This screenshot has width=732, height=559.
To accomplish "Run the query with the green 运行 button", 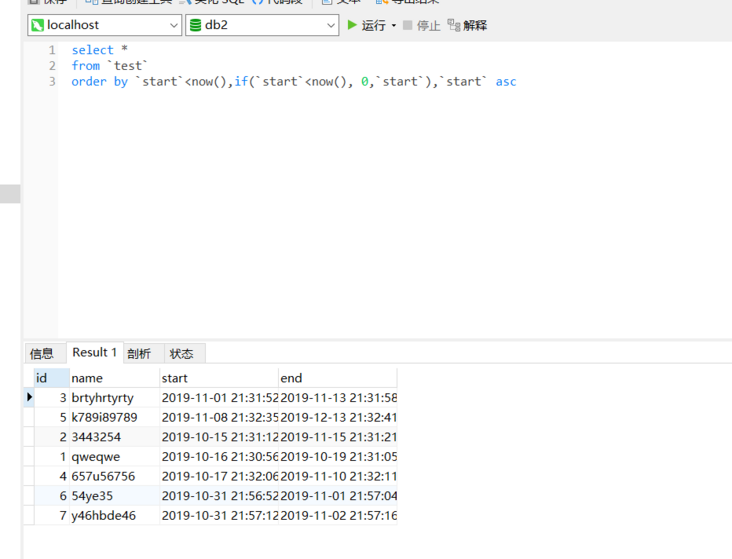I will pyautogui.click(x=366, y=25).
